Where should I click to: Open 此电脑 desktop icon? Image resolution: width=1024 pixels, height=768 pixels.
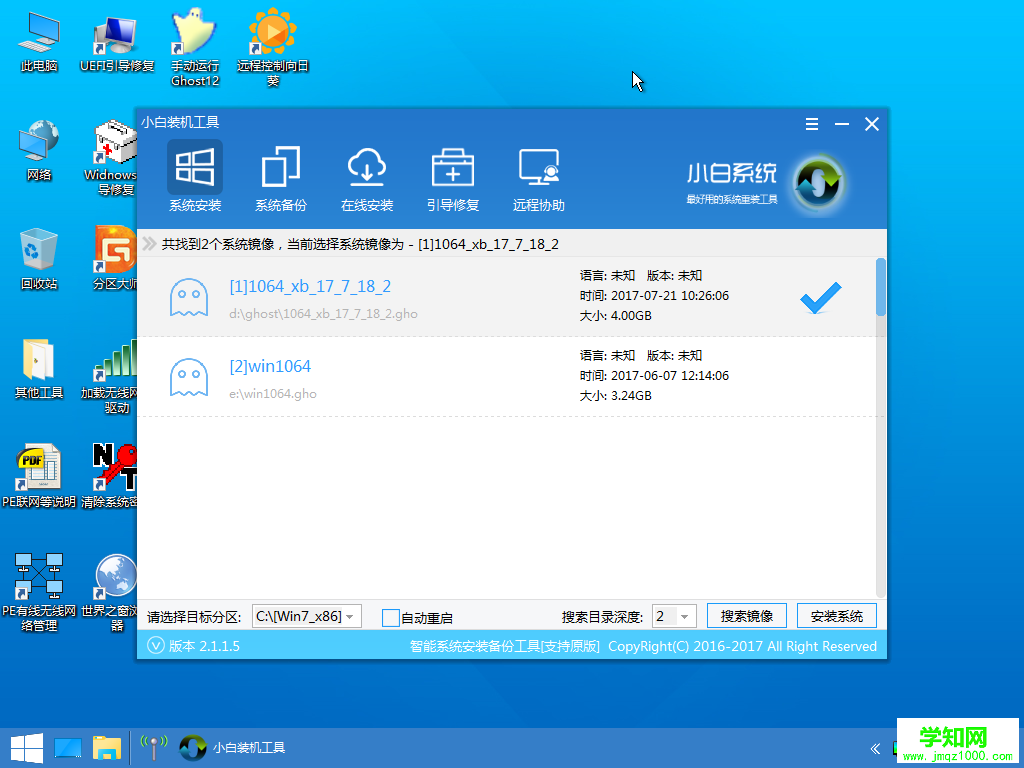tap(39, 40)
